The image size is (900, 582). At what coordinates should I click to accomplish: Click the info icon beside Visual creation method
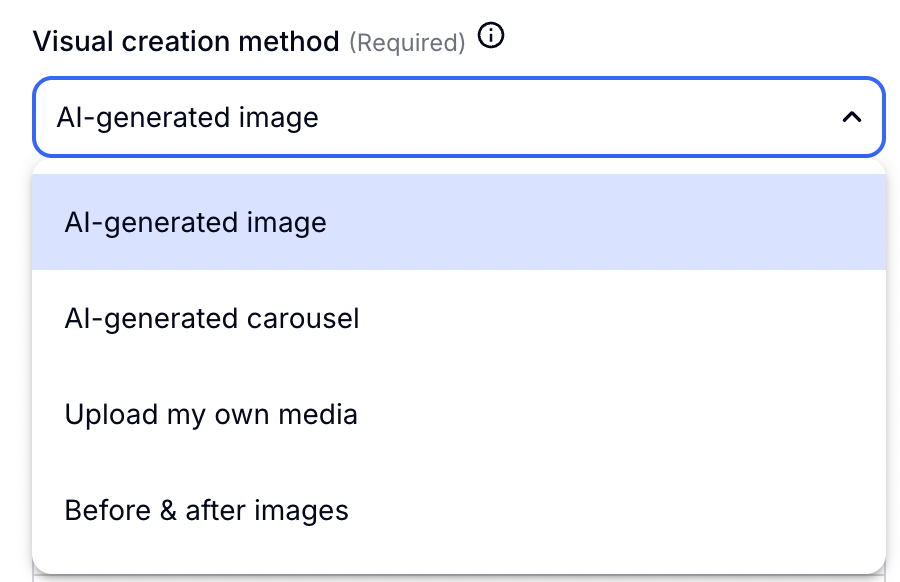pyautogui.click(x=491, y=38)
